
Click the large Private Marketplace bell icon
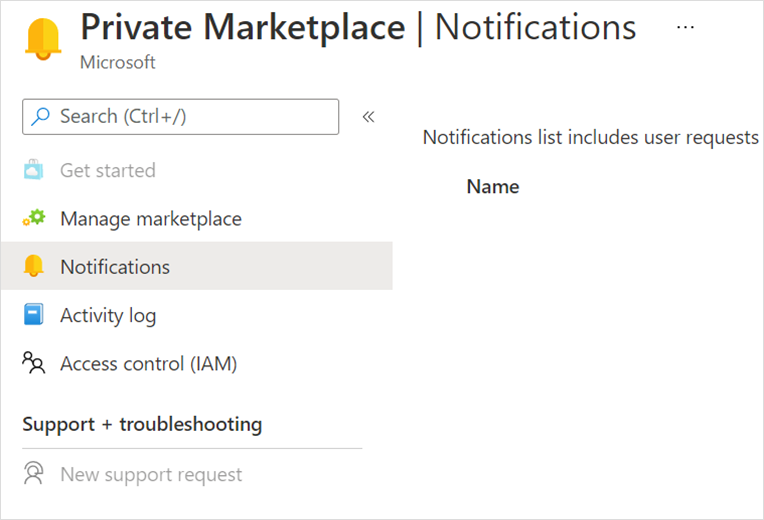[x=41, y=39]
